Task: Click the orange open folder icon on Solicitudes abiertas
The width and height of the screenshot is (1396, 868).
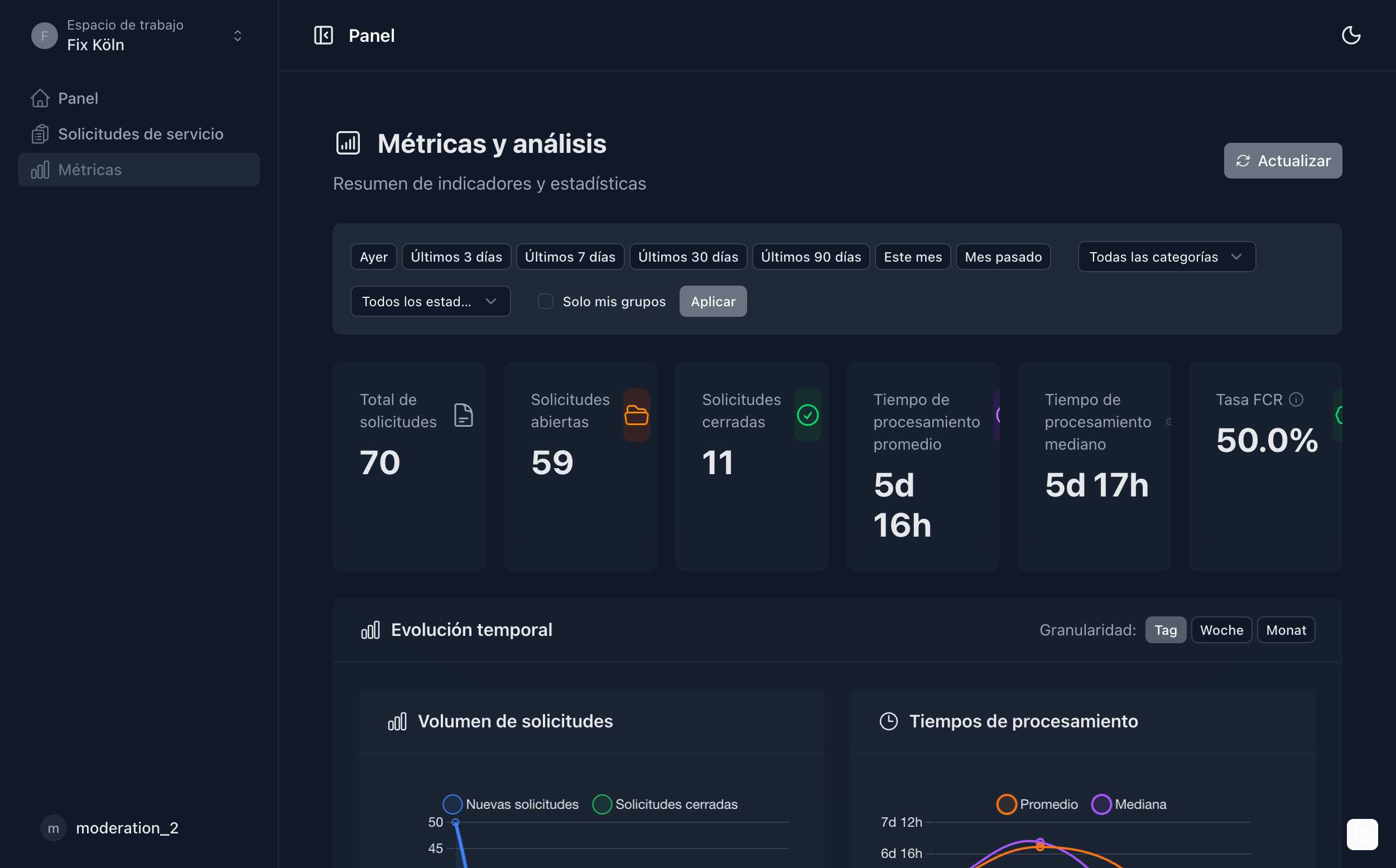Action: pos(636,415)
